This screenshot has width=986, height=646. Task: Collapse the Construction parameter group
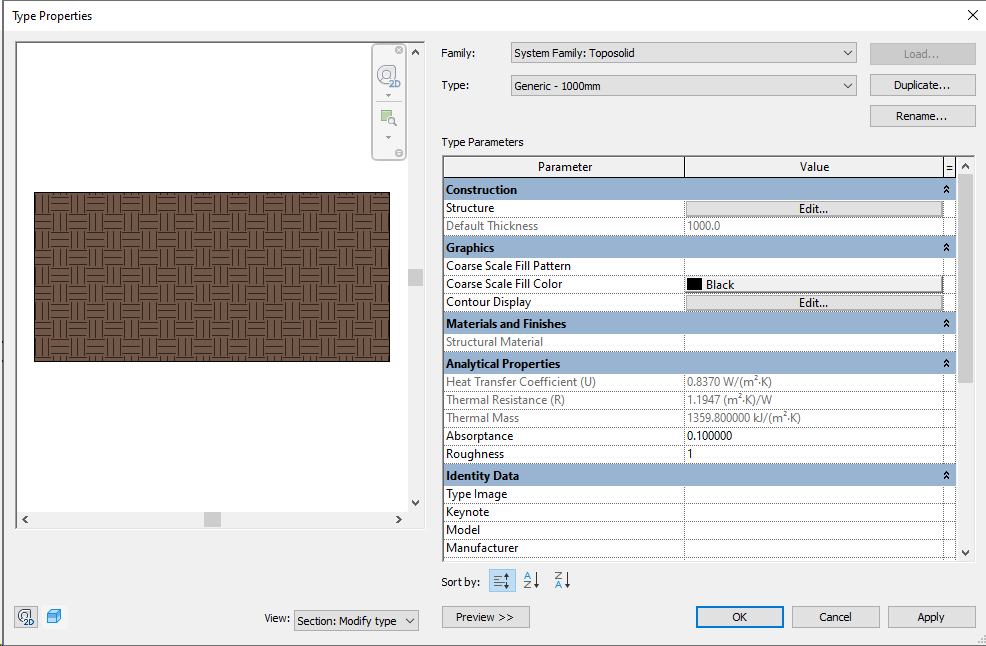click(x=947, y=189)
